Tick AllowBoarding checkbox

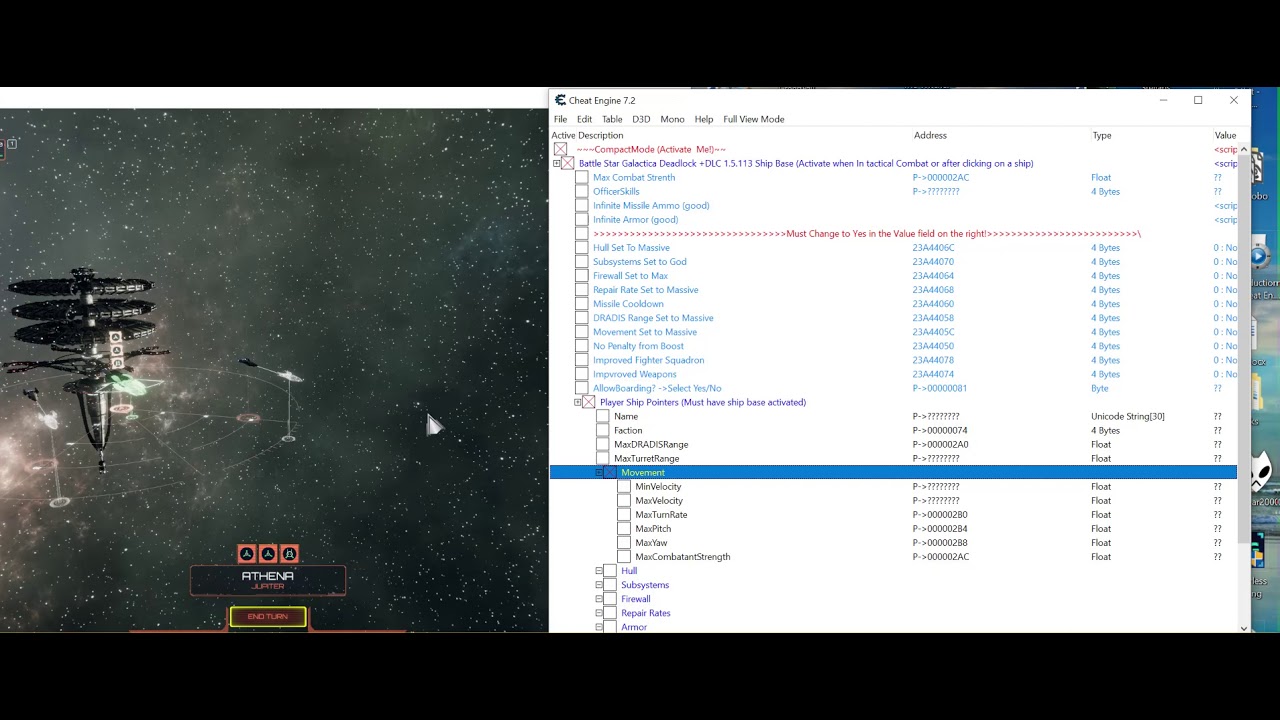[x=582, y=387]
